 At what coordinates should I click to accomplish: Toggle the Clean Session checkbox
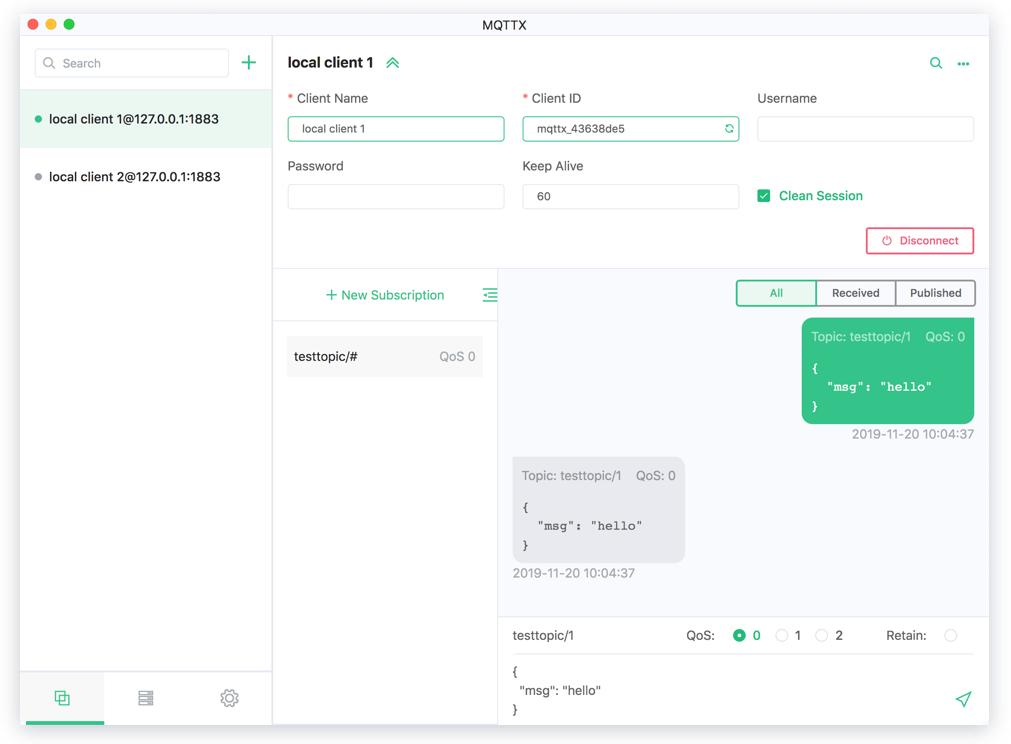(x=763, y=195)
